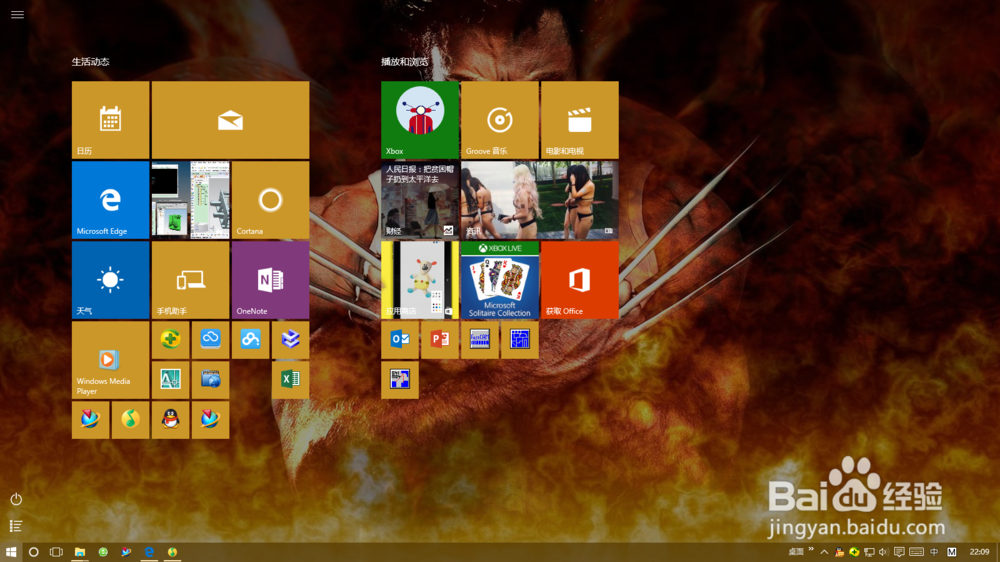
Task: Open the All apps list icon
Action: [16, 526]
